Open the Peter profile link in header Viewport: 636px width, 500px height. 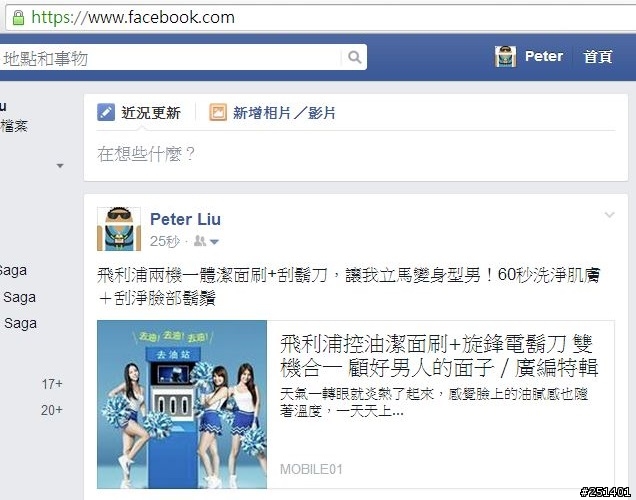click(544, 56)
